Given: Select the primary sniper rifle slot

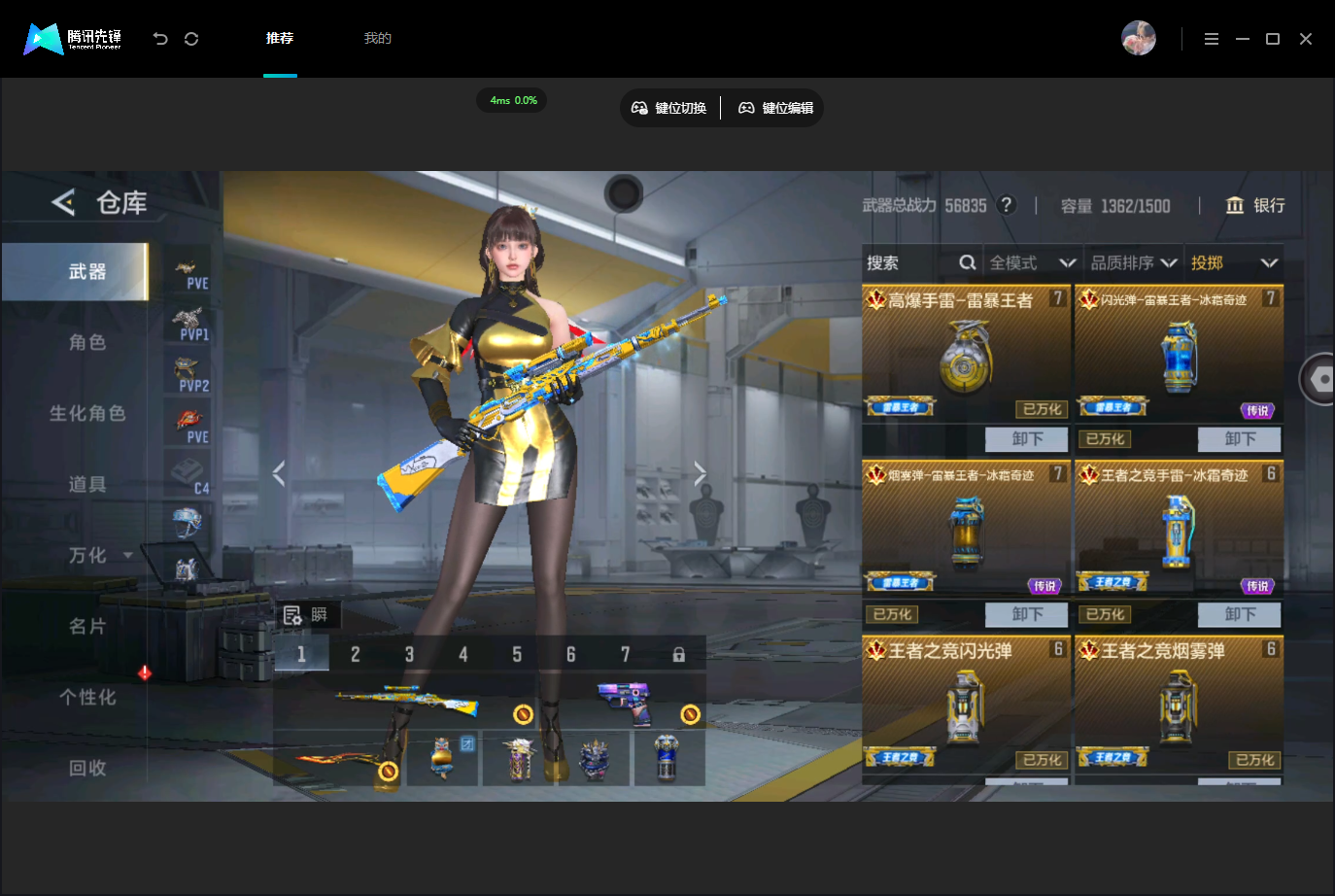Looking at the screenshot, I should pos(408,702).
